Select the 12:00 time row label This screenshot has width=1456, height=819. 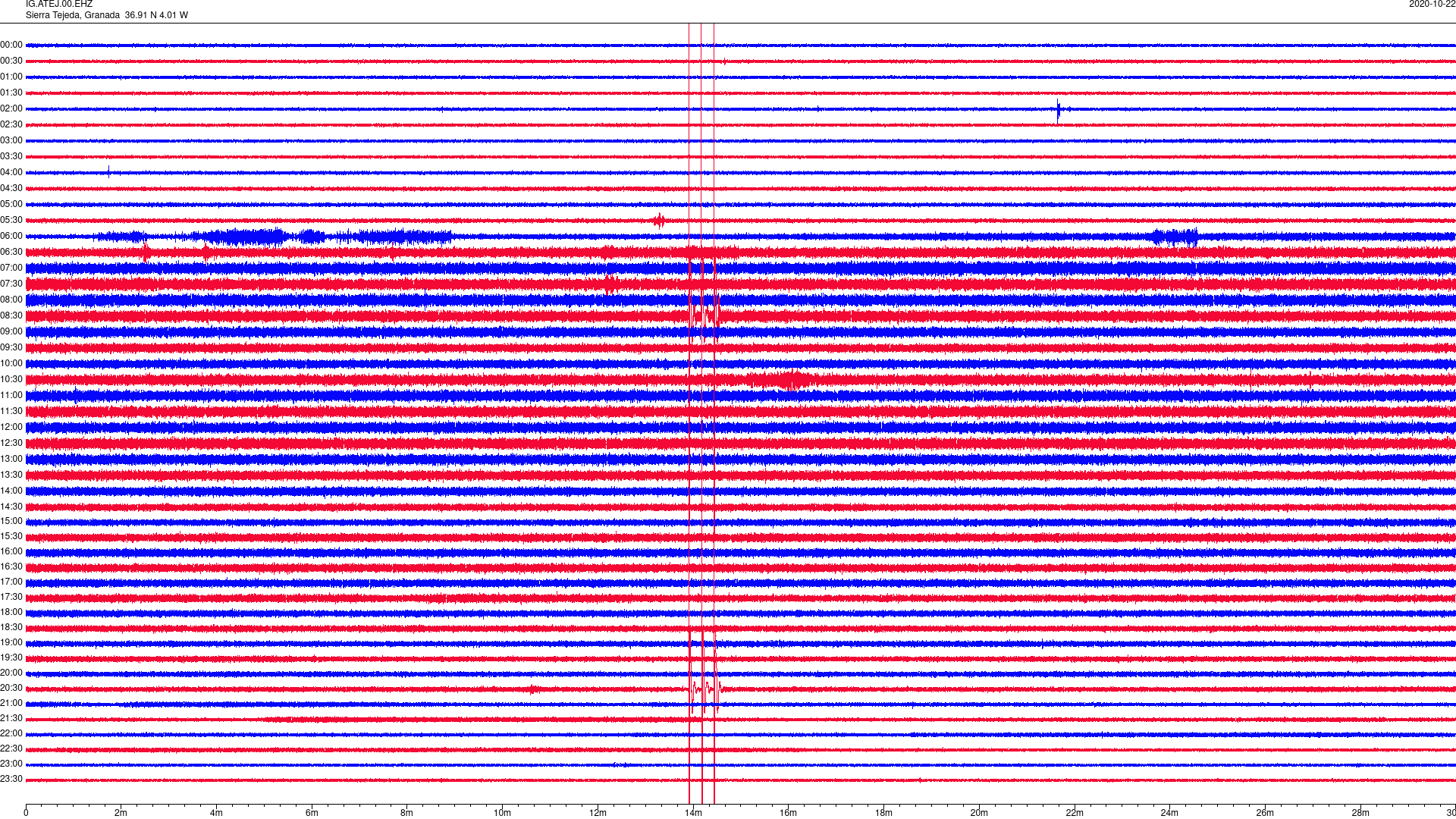click(11, 428)
